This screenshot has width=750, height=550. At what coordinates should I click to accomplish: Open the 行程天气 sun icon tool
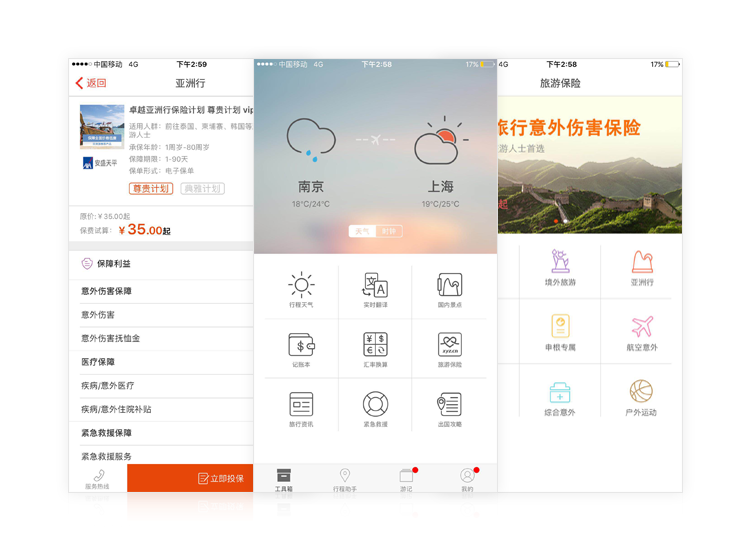point(301,285)
